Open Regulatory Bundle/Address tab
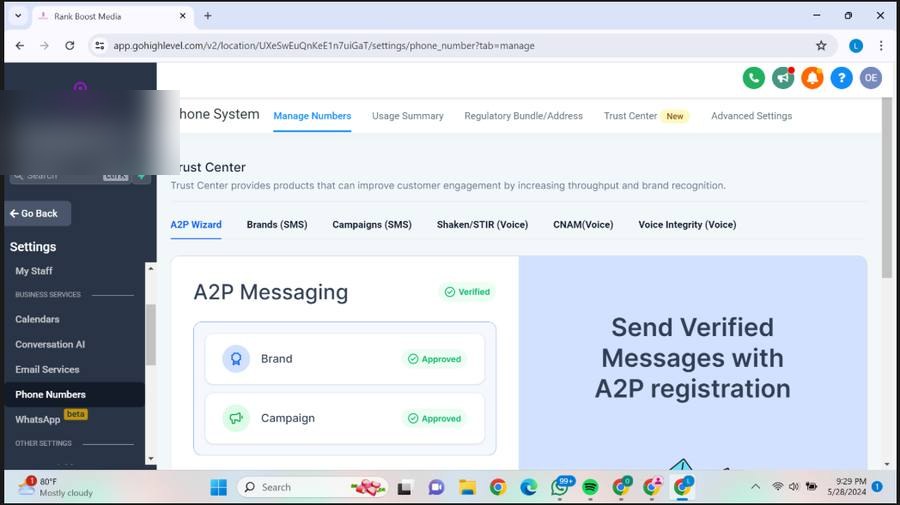Viewport: 900px width, 505px height. point(523,116)
